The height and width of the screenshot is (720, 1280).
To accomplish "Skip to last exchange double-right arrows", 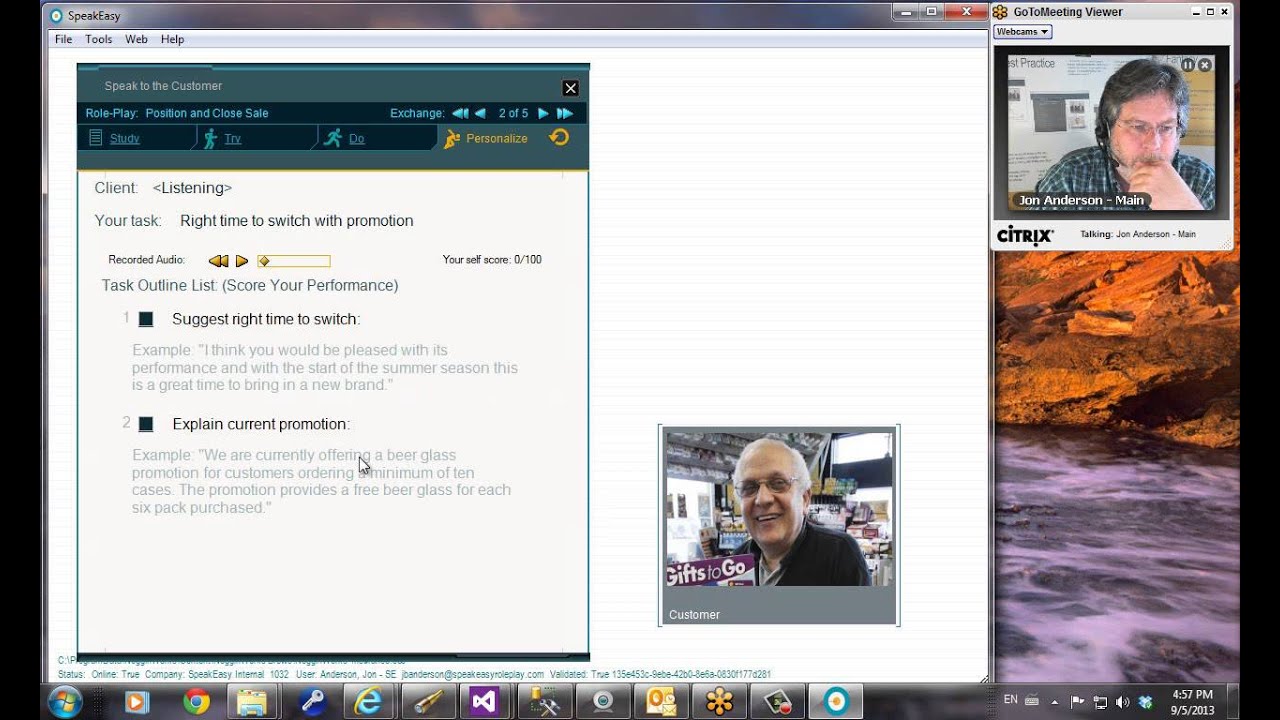I will (x=565, y=113).
